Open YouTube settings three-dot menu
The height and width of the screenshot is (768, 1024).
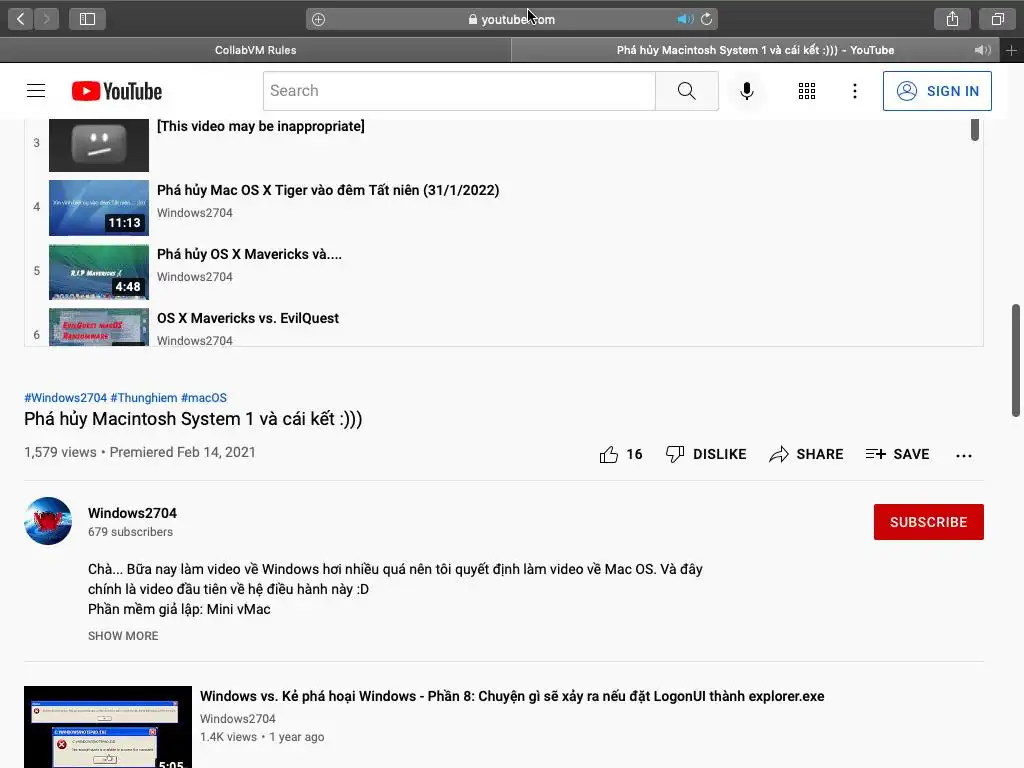[x=854, y=91]
